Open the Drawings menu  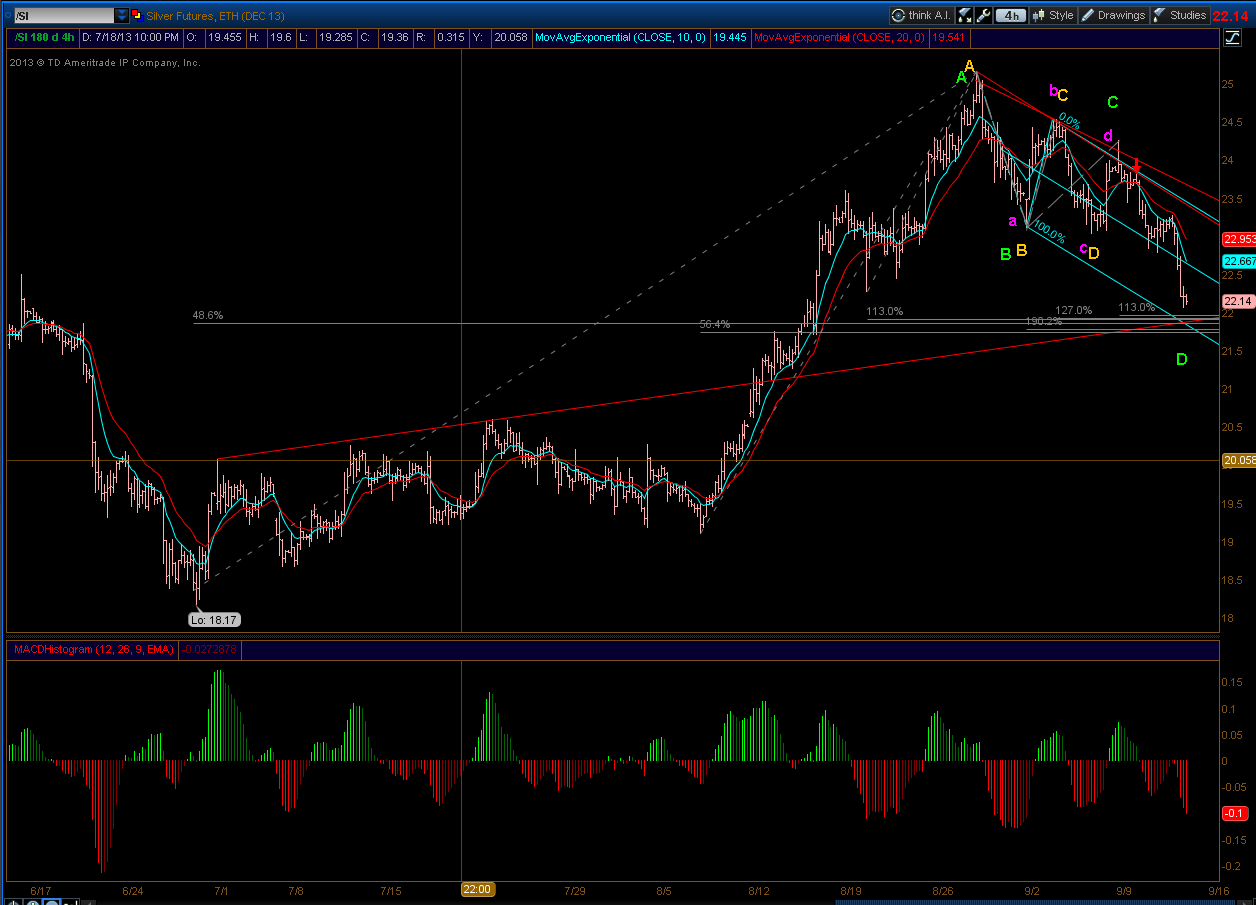tap(1113, 15)
